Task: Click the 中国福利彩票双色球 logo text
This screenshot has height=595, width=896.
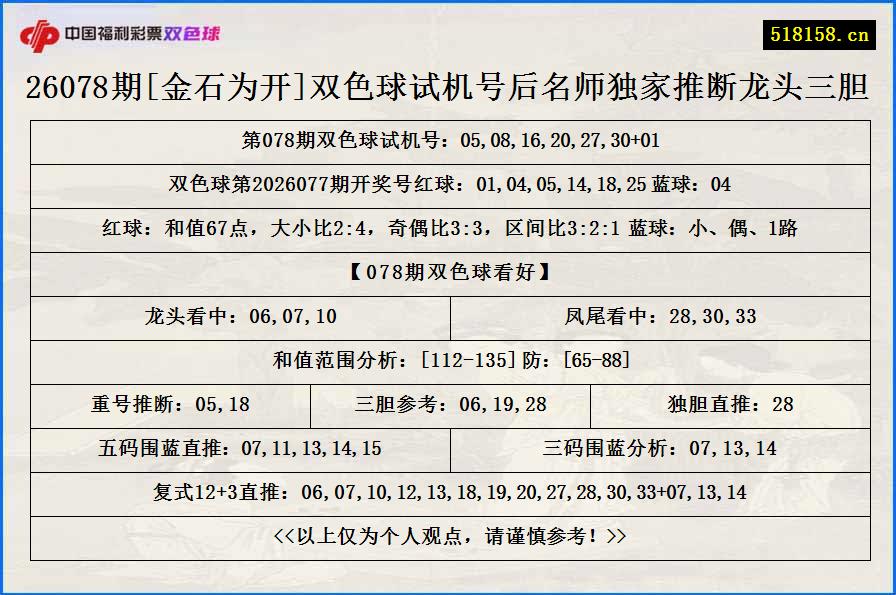Action: 142,34
